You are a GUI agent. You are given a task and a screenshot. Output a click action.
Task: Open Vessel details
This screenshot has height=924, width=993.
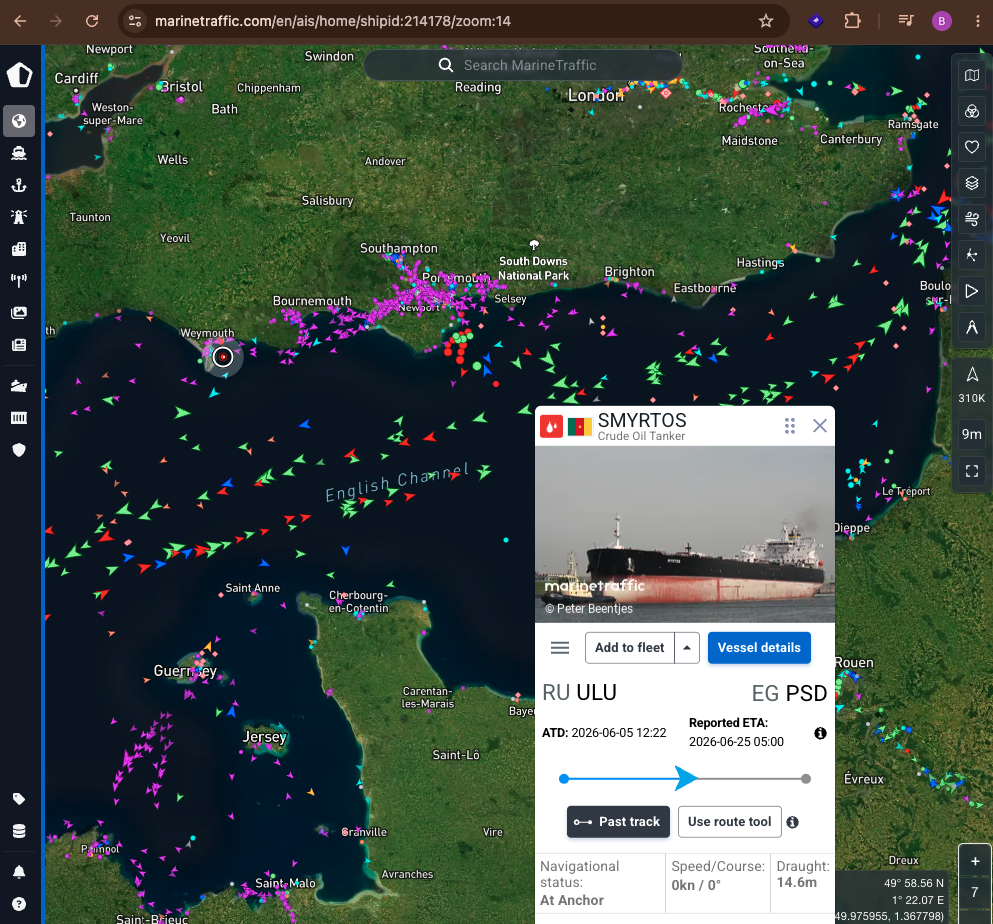[759, 648]
